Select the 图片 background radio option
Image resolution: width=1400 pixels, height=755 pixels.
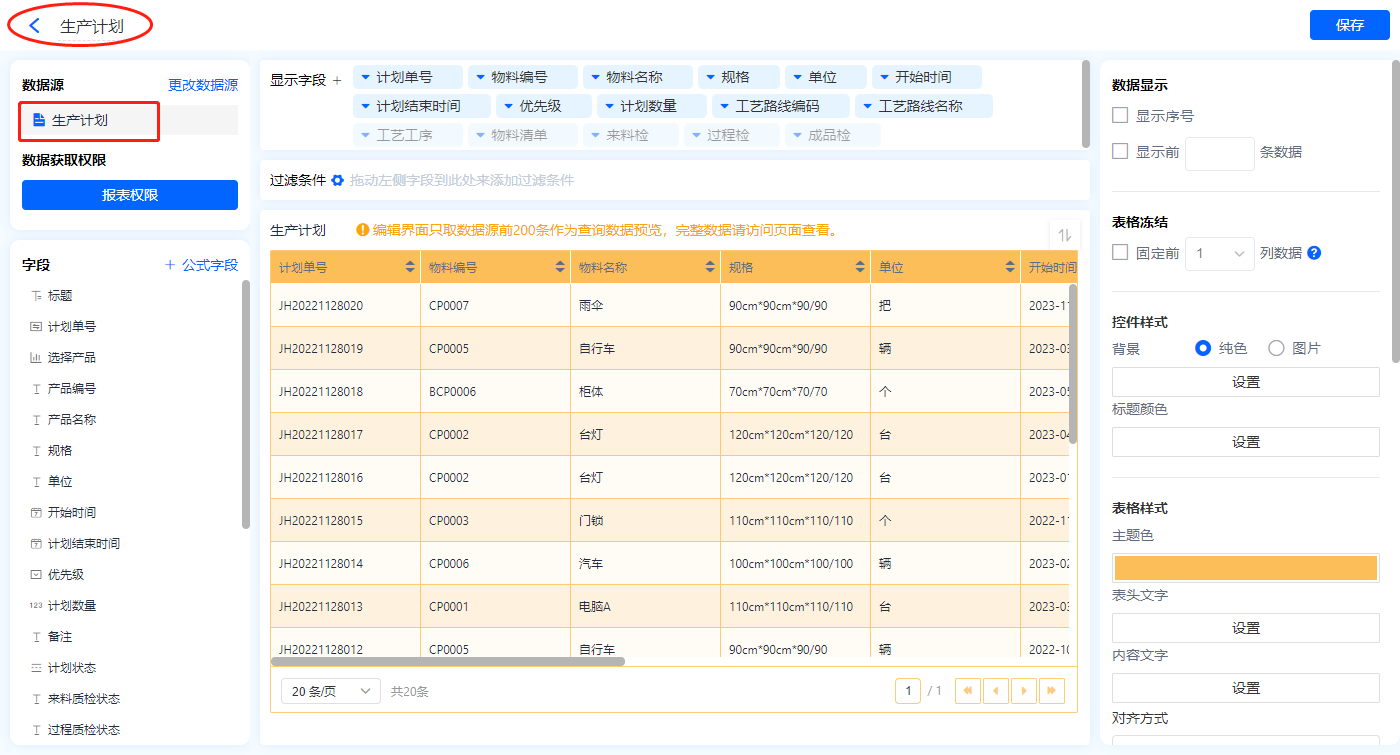1276,348
